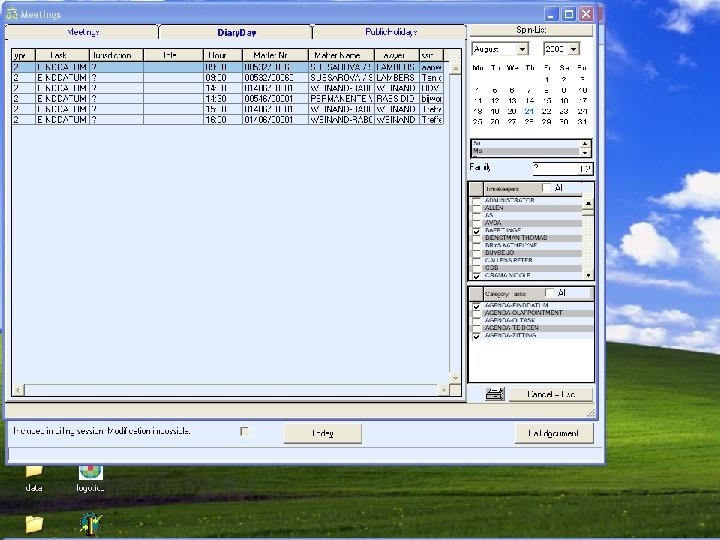The height and width of the screenshot is (540, 720).
Task: Tick the ALLEN timekeeper checkbox
Action: click(x=477, y=208)
